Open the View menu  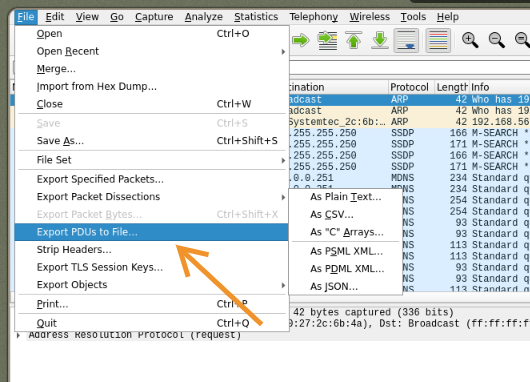pyautogui.click(x=87, y=17)
